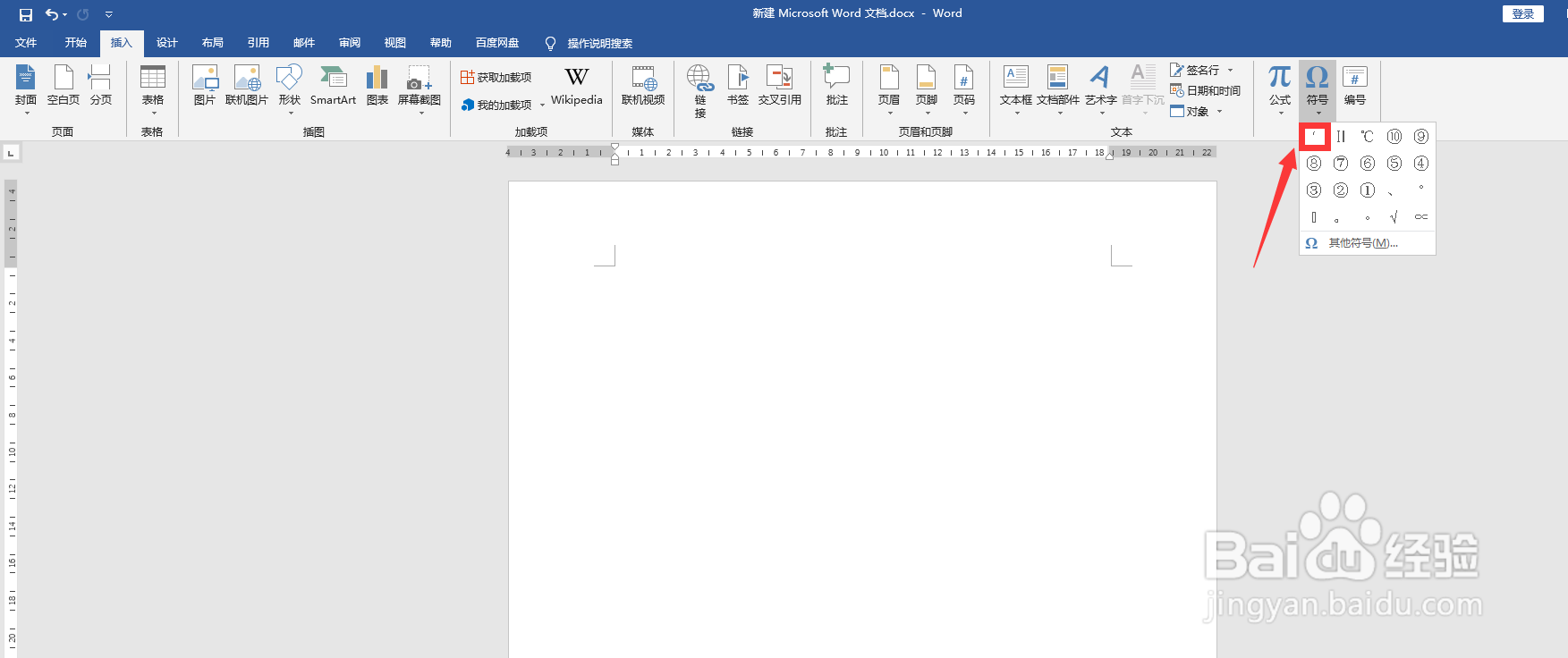Click the 操作说明搜索 search box
Image resolution: width=1568 pixels, height=658 pixels.
click(x=590, y=43)
